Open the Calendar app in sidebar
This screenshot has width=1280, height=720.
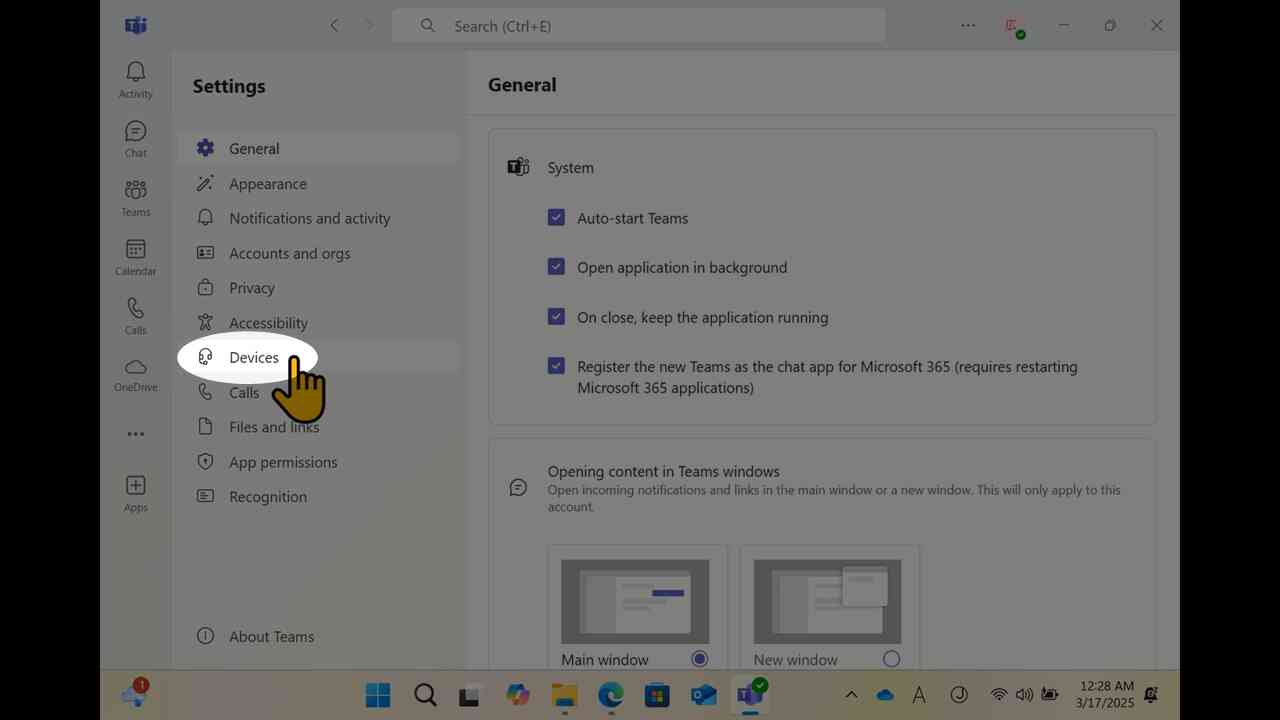(x=136, y=257)
